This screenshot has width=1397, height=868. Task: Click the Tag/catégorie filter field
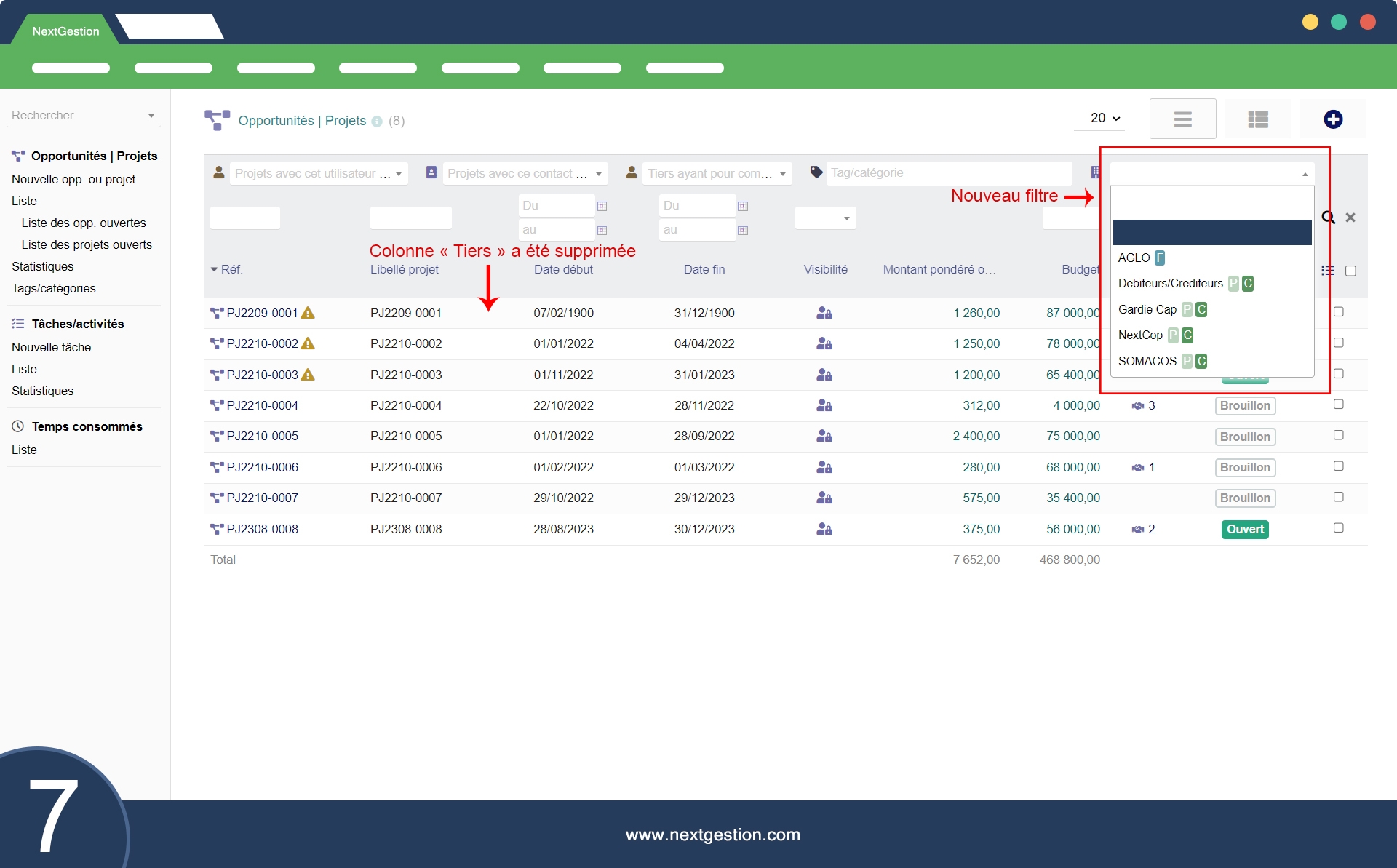947,173
